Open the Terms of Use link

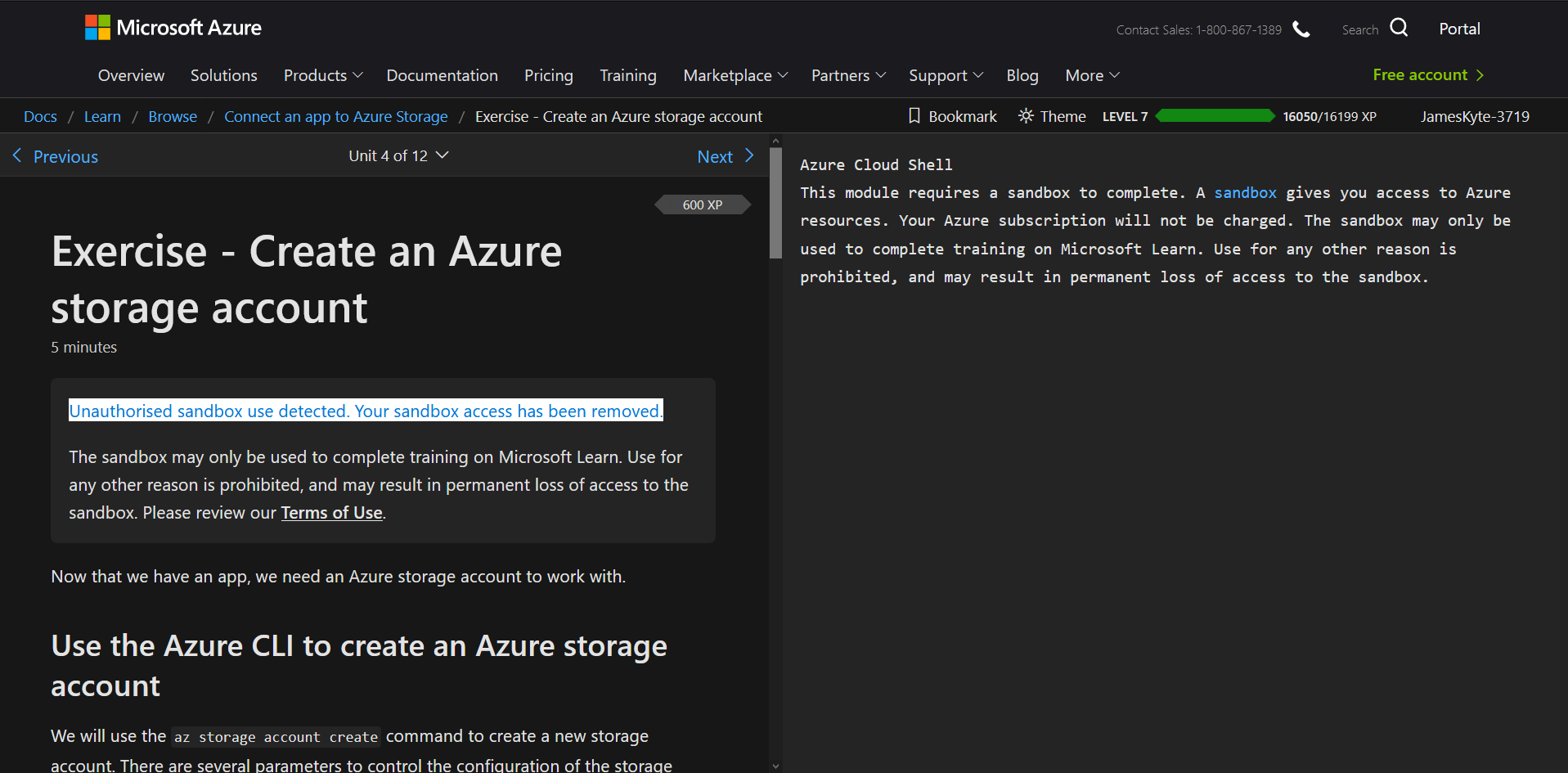(331, 512)
